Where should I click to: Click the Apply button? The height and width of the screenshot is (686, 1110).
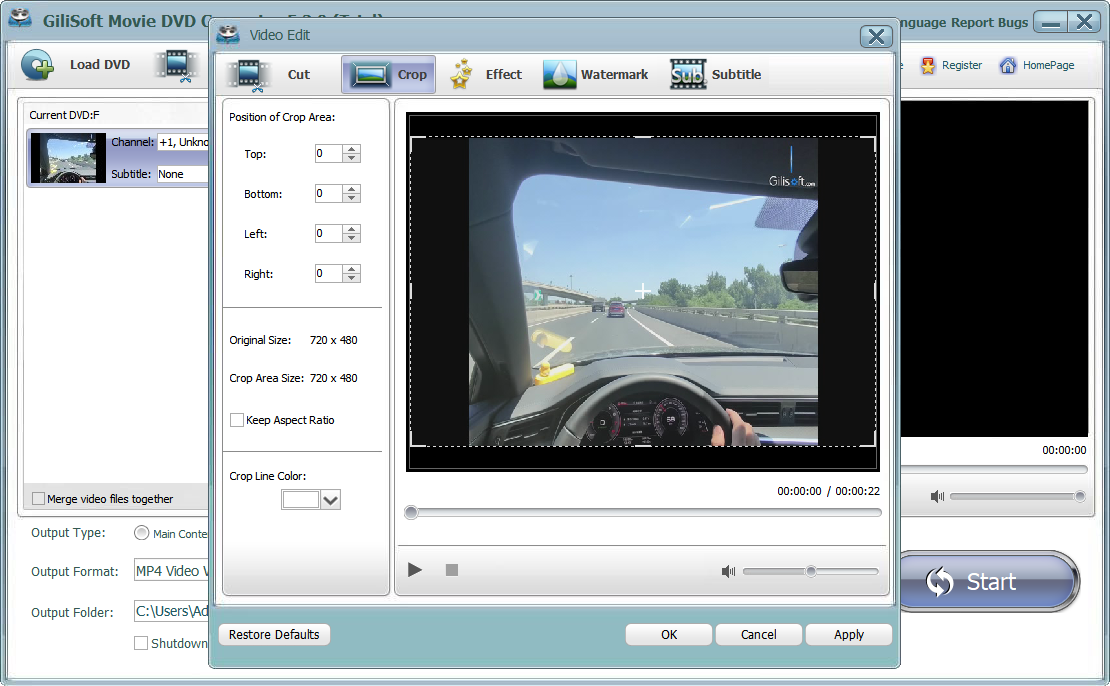click(849, 634)
